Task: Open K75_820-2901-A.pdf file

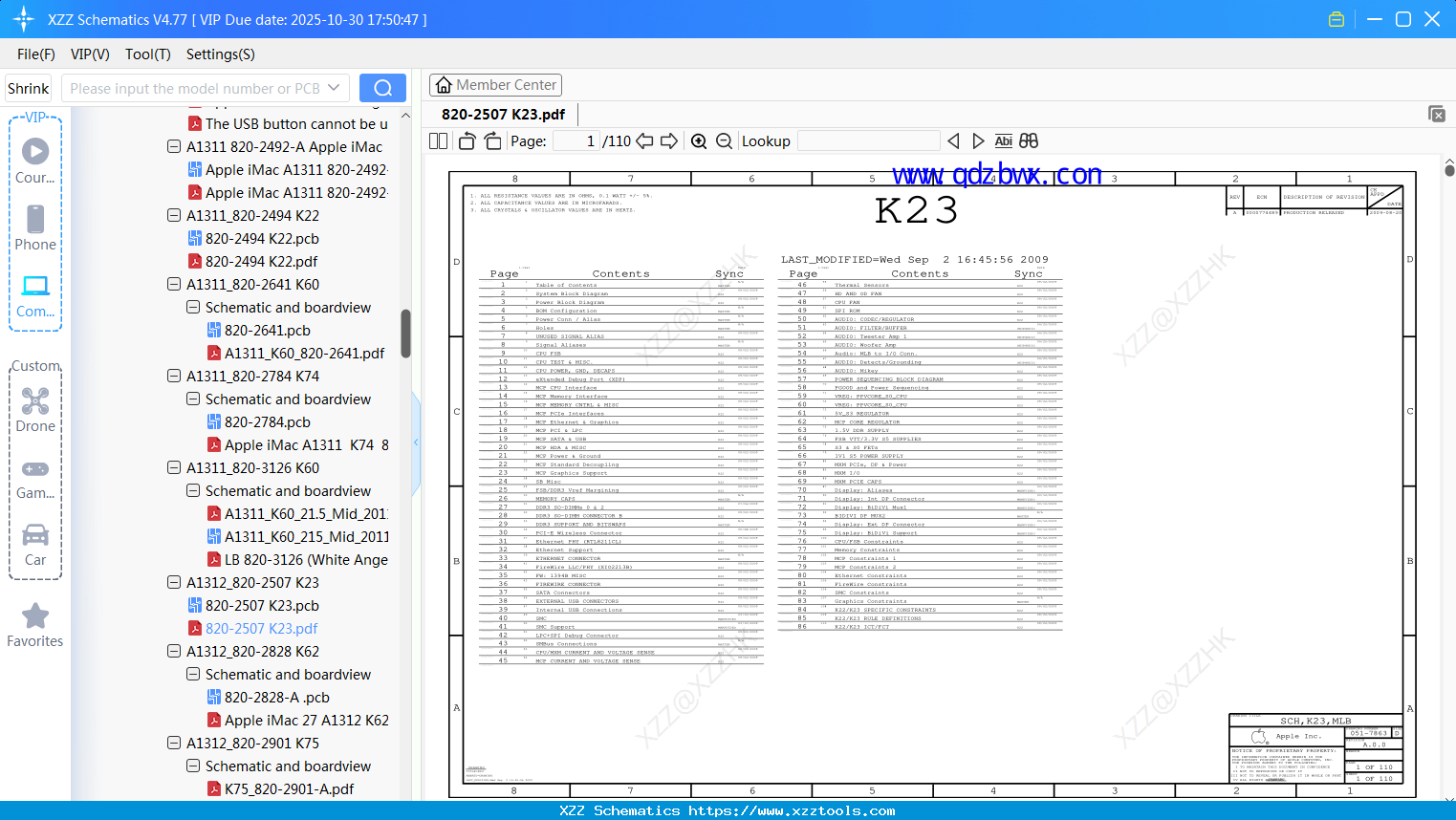Action: [x=280, y=789]
